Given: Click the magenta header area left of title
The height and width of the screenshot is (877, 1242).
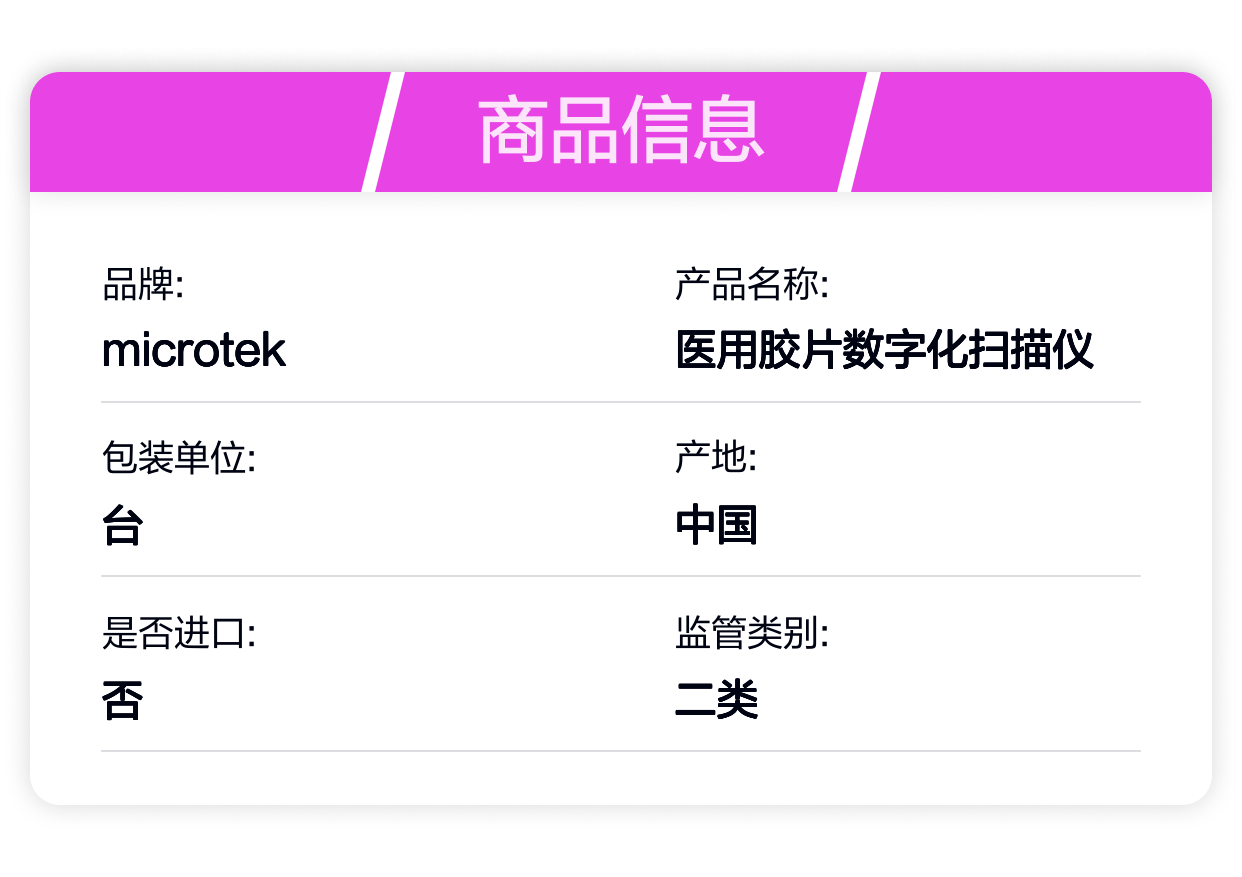Looking at the screenshot, I should click(x=200, y=132).
